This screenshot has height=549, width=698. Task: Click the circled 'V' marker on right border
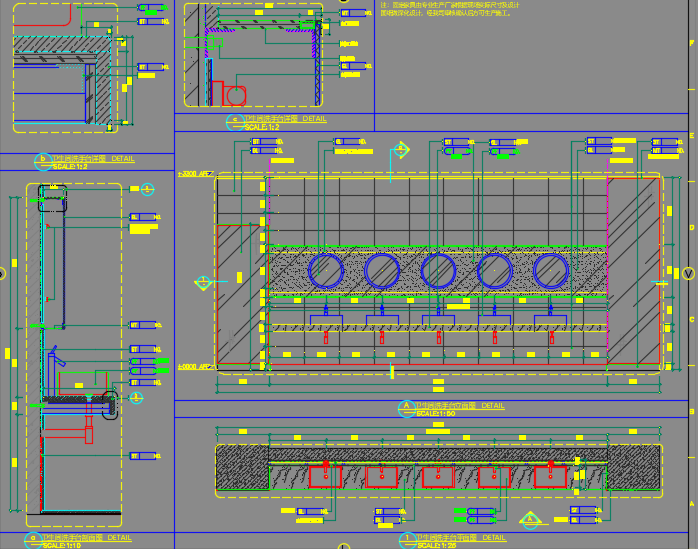coord(689,273)
